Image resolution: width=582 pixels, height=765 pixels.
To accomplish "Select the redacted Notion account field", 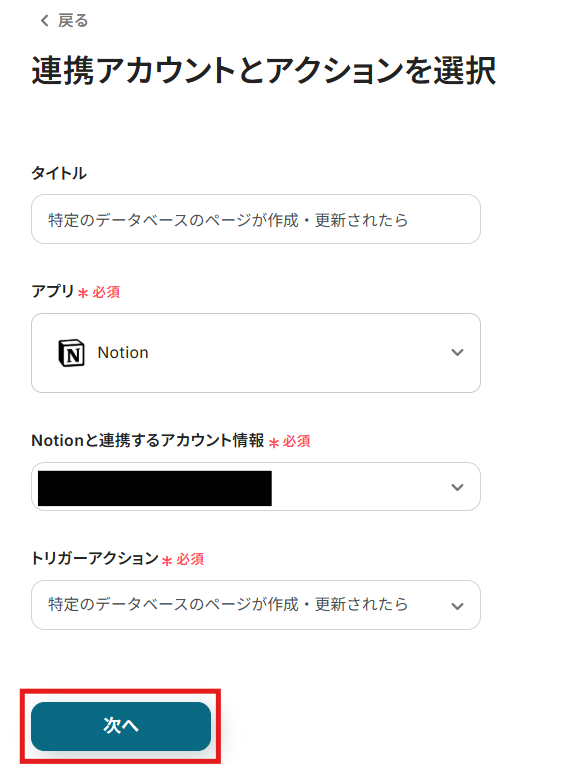I will coord(155,488).
